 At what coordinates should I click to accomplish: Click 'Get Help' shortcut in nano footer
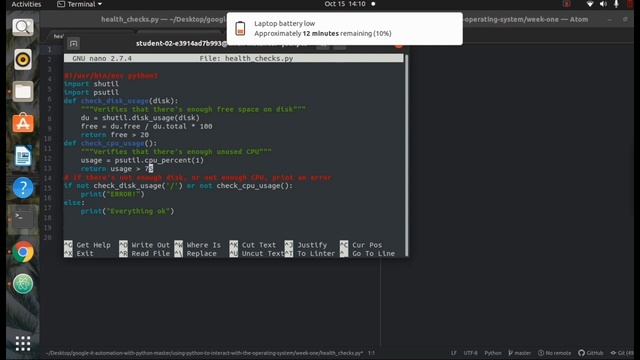[x=87, y=245]
